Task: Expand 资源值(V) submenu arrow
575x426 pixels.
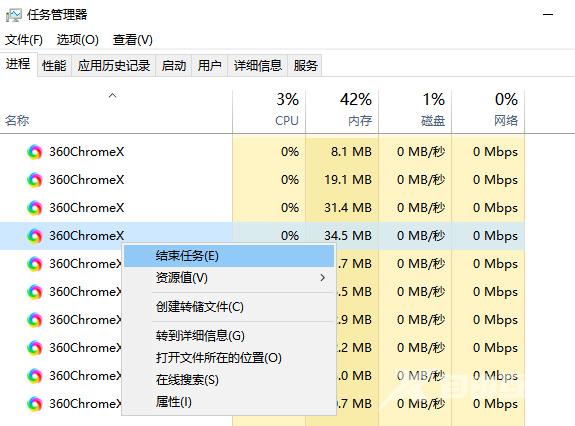Action: click(322, 278)
